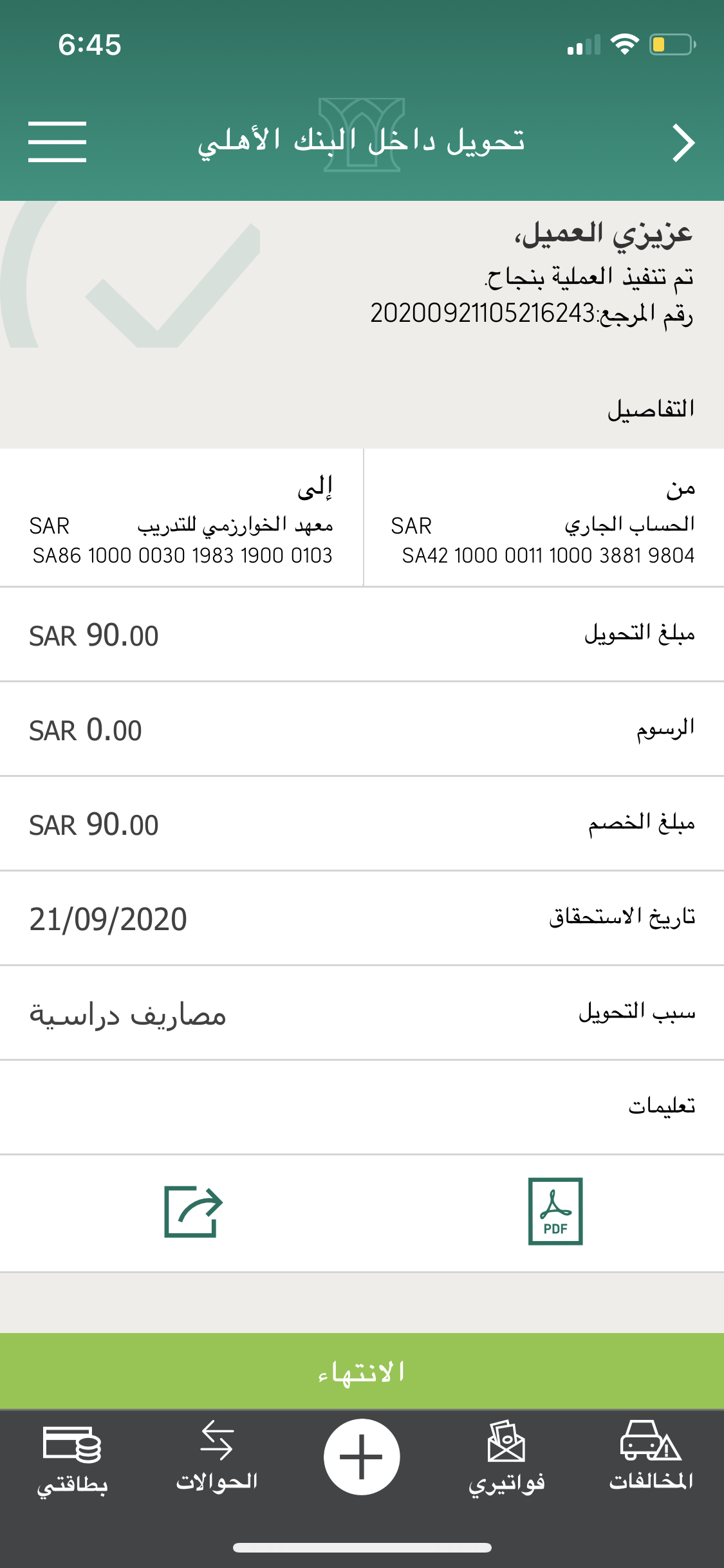Share the transfer receipt
This screenshot has width=724, height=1568.
point(193,1211)
